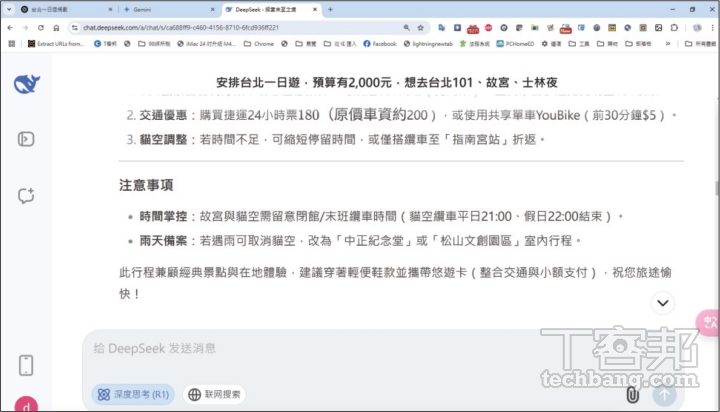Open the Chrome profile avatar
This screenshot has width=720, height=412.
point(697,28)
